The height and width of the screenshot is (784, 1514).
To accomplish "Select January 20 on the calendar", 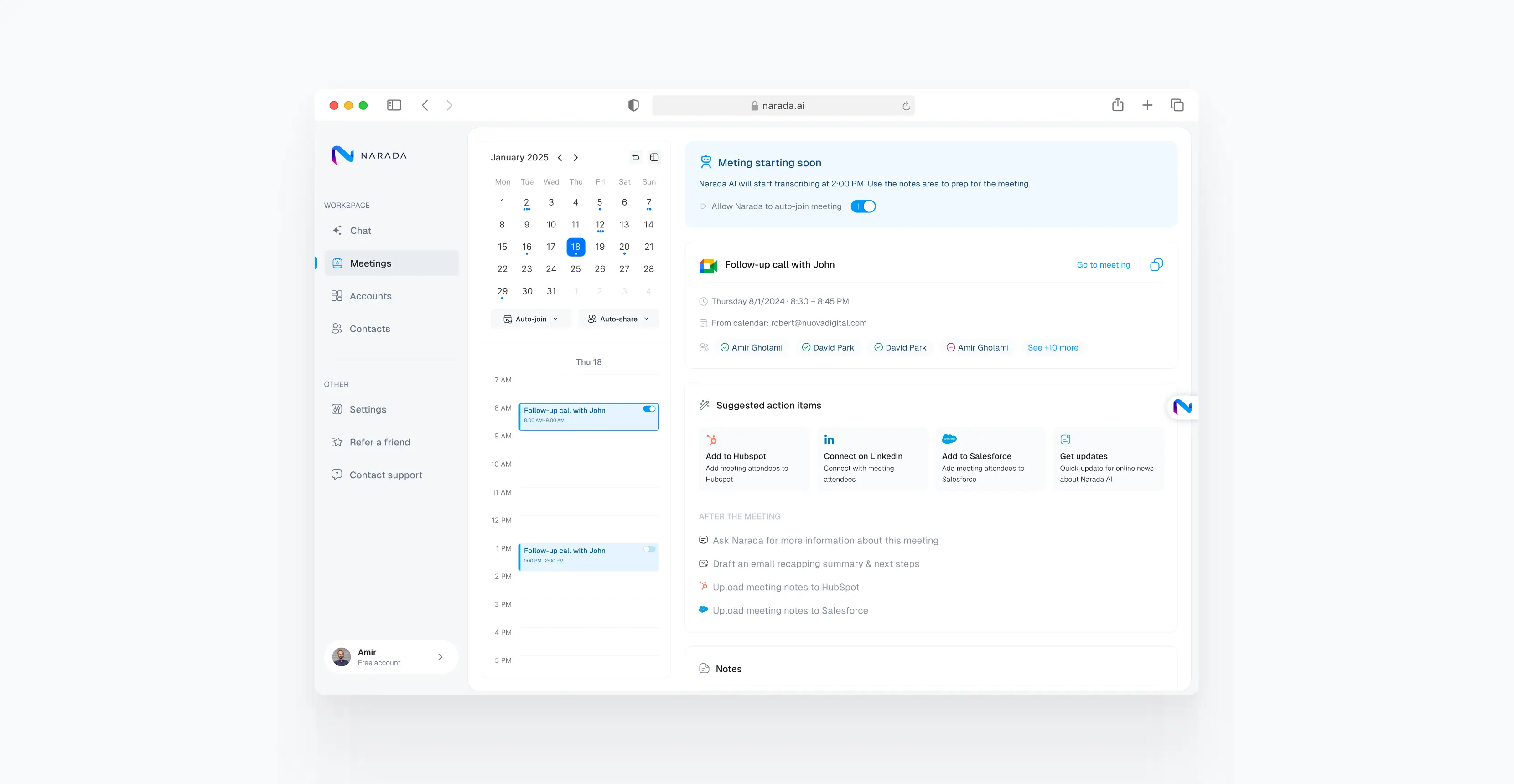I will click(x=623, y=247).
